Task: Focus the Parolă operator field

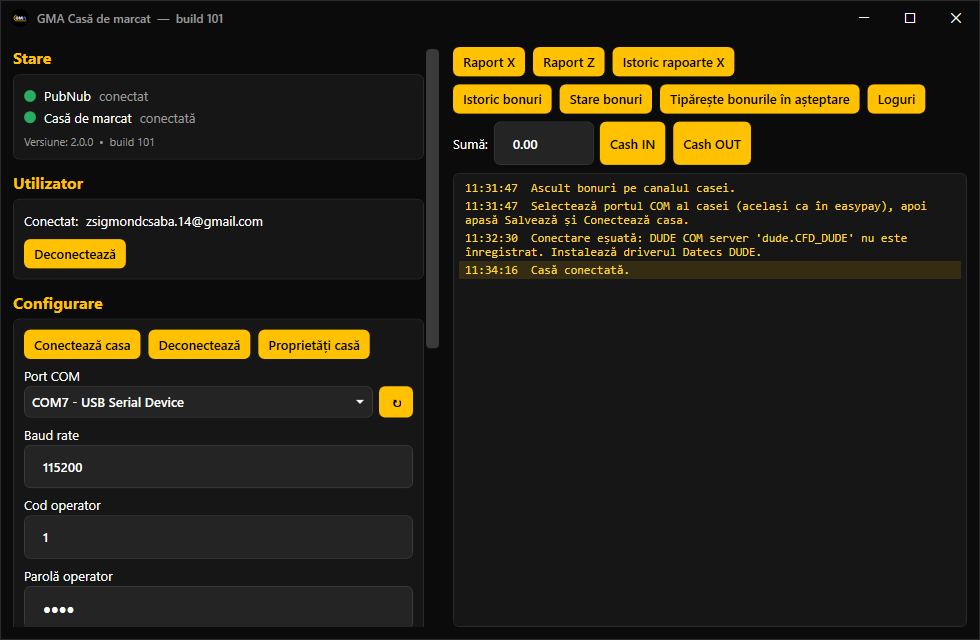Action: [218, 606]
